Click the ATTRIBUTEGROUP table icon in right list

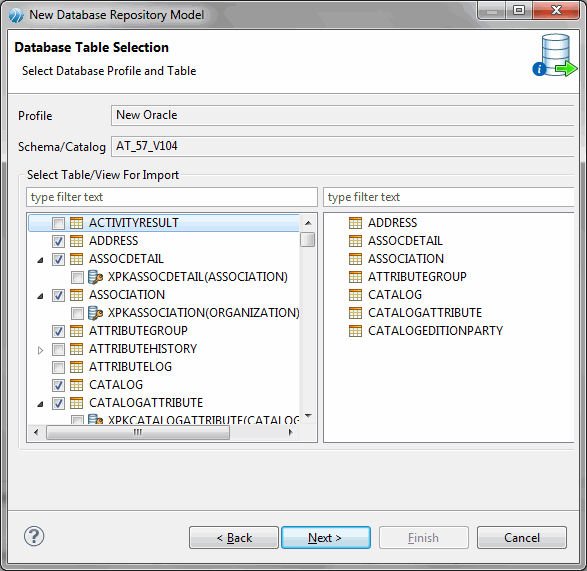pos(355,277)
